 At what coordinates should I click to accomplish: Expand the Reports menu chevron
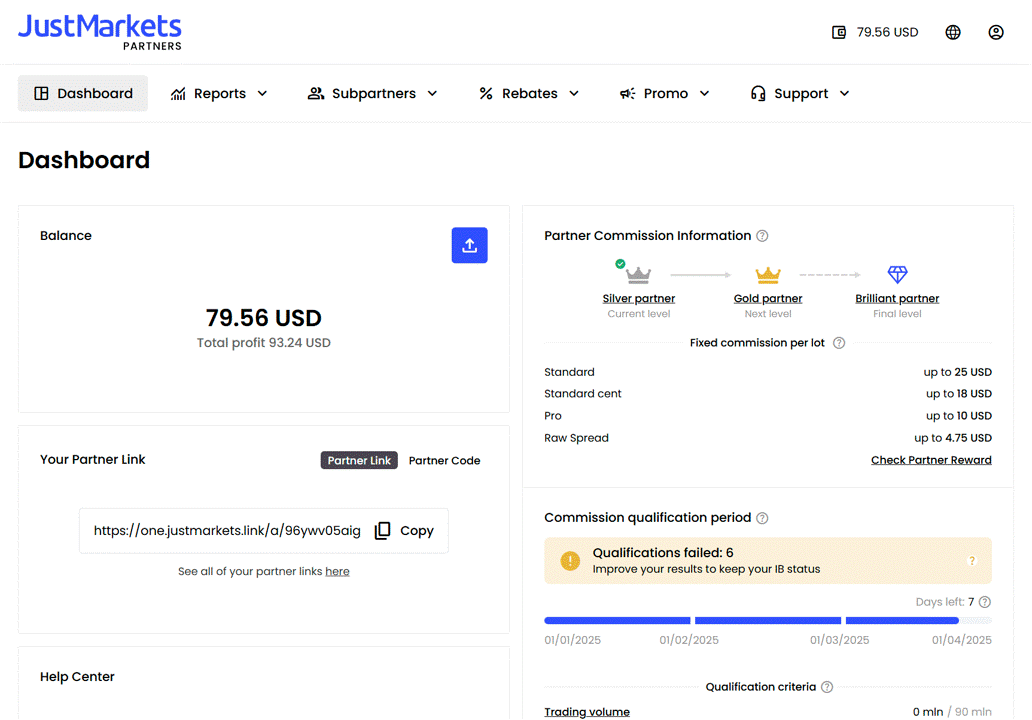click(262, 93)
